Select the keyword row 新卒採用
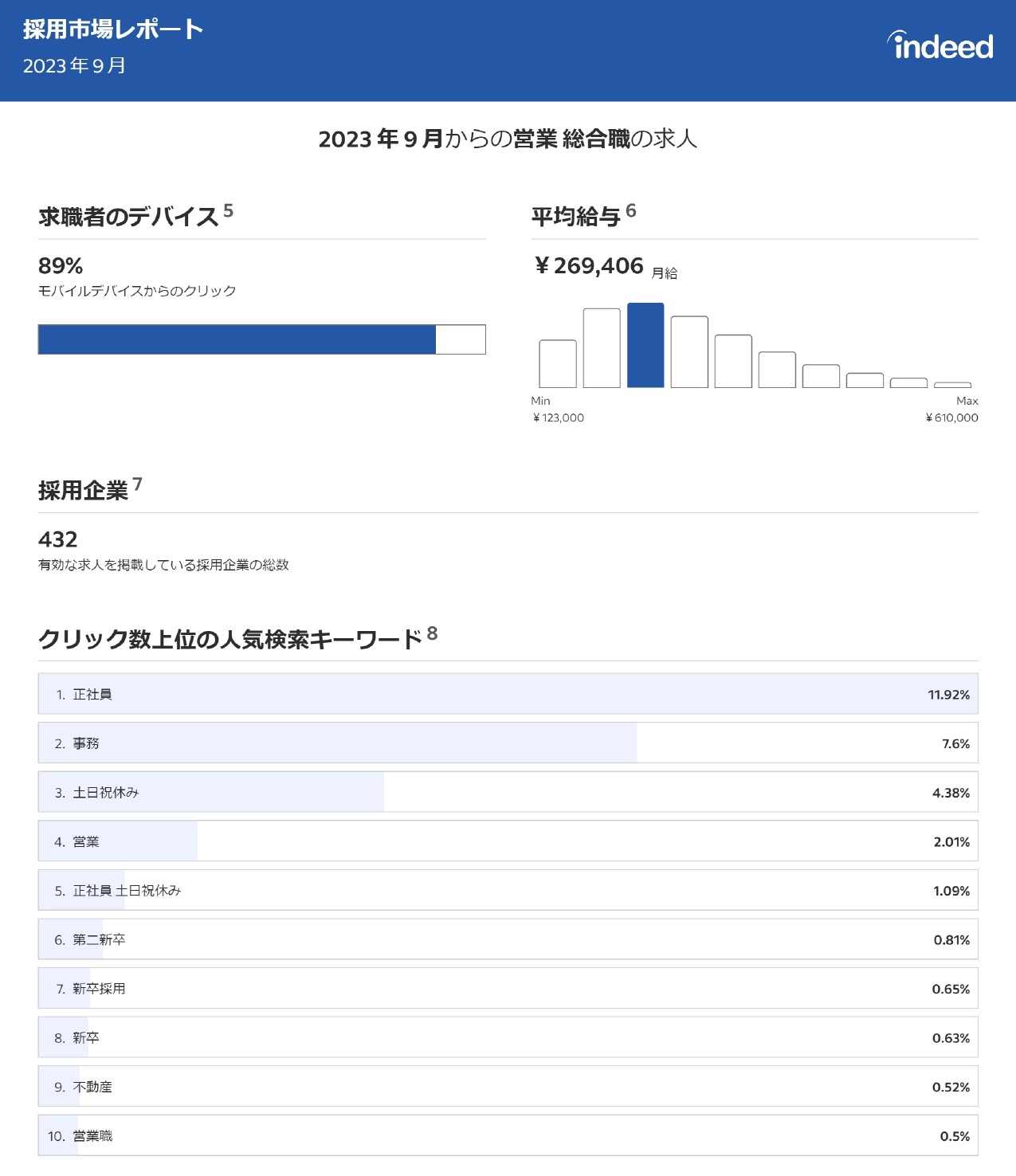The height and width of the screenshot is (1176, 1016). [x=508, y=989]
